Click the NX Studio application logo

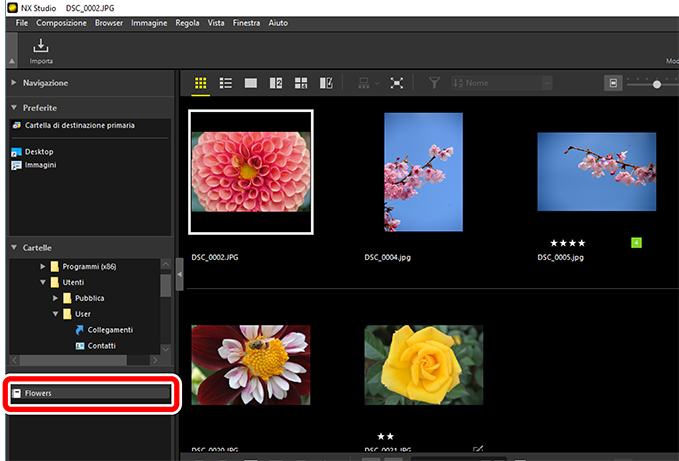13,8
